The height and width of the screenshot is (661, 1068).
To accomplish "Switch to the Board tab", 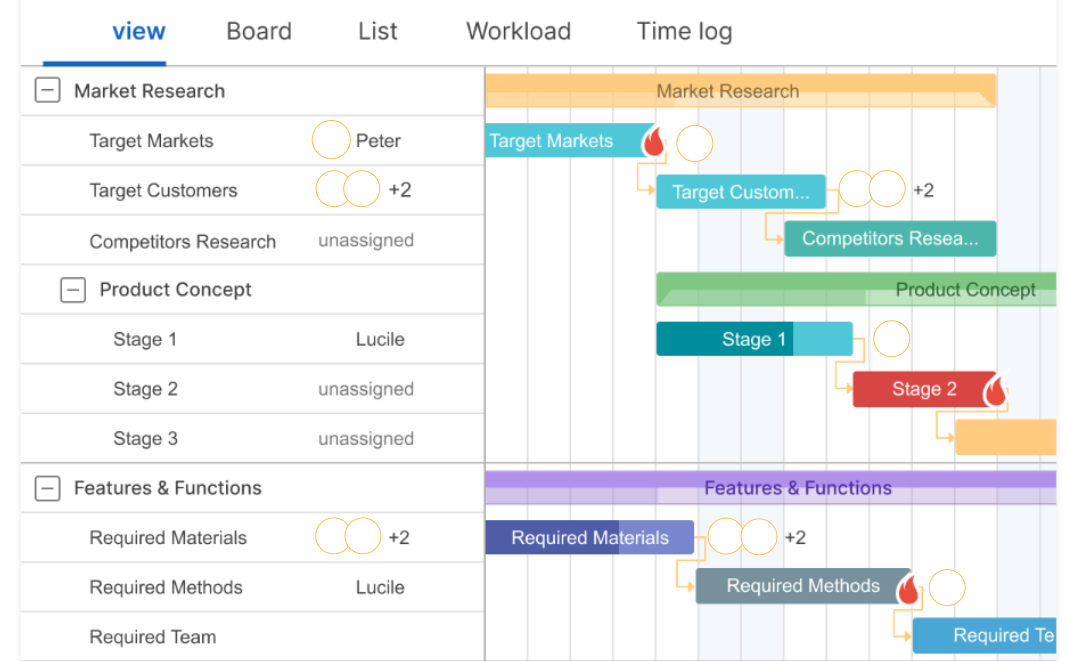I will [259, 31].
